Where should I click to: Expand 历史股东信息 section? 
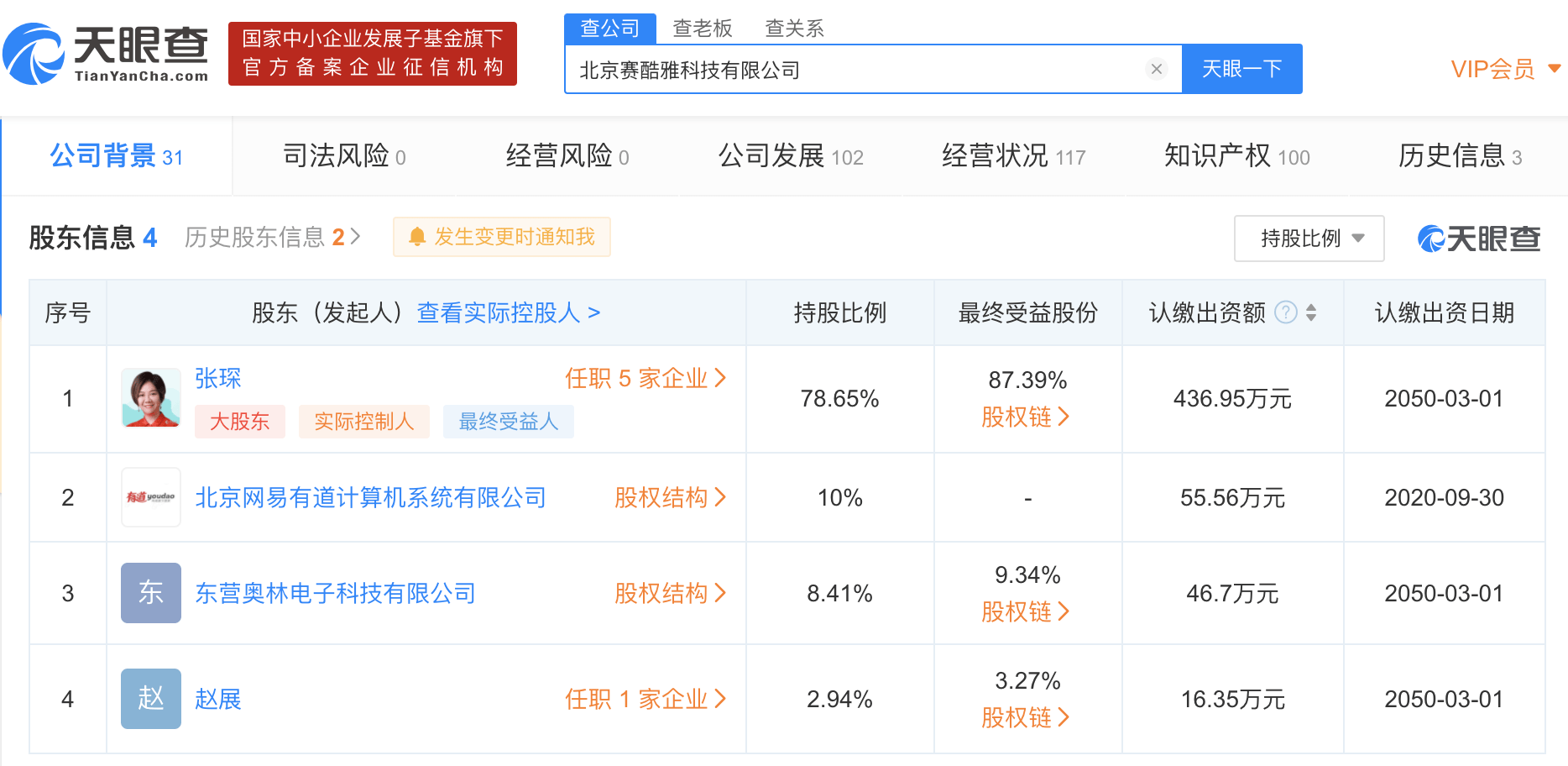click(272, 238)
